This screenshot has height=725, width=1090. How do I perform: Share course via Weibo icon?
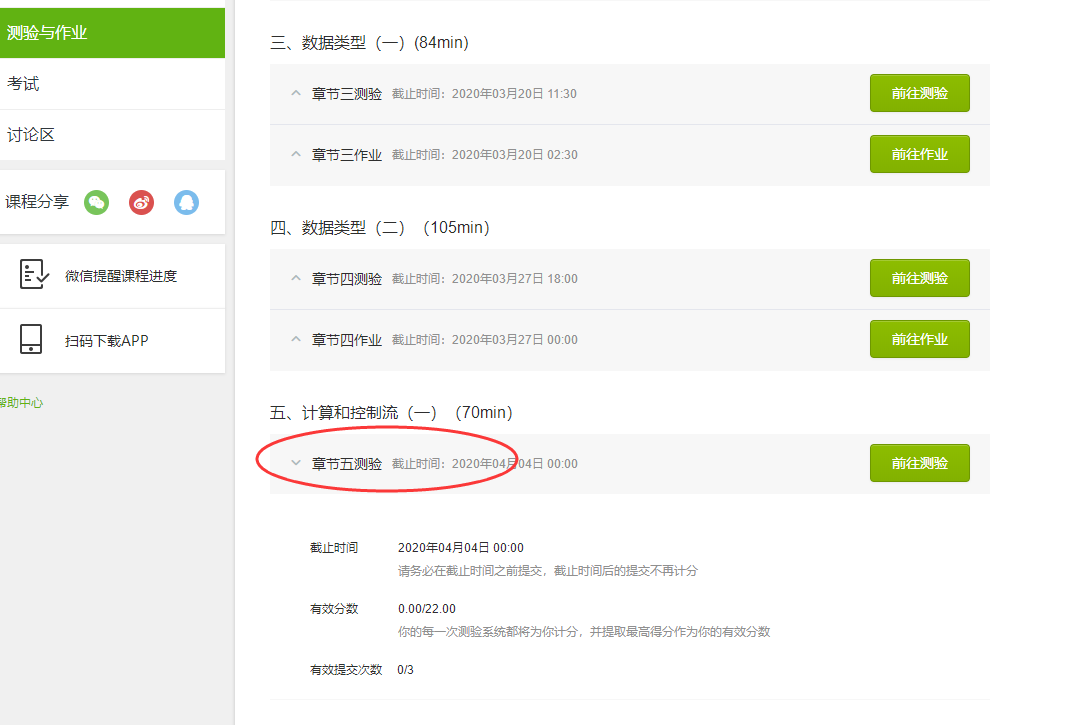[141, 202]
